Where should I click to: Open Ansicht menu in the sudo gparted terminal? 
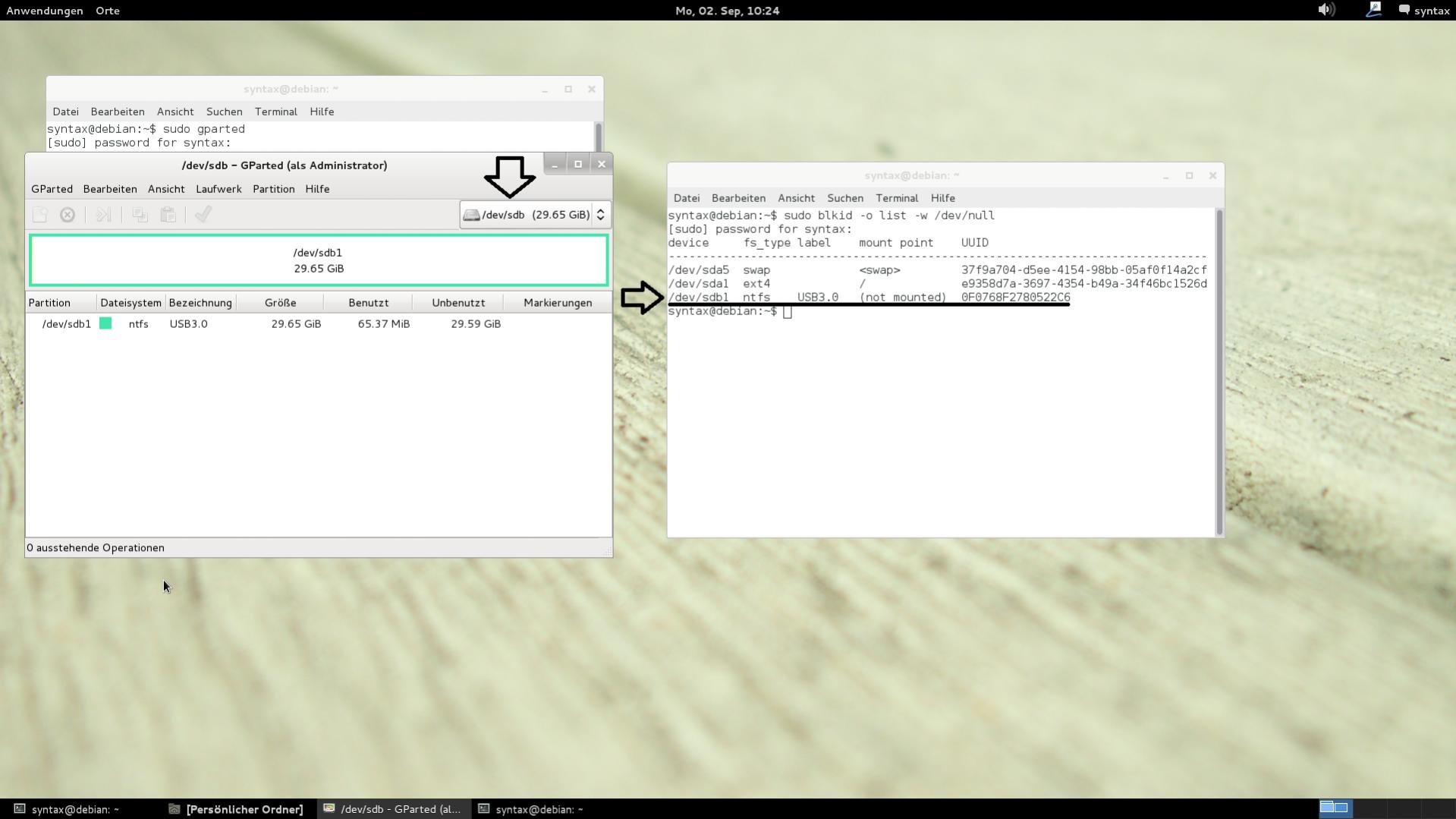pos(175,112)
